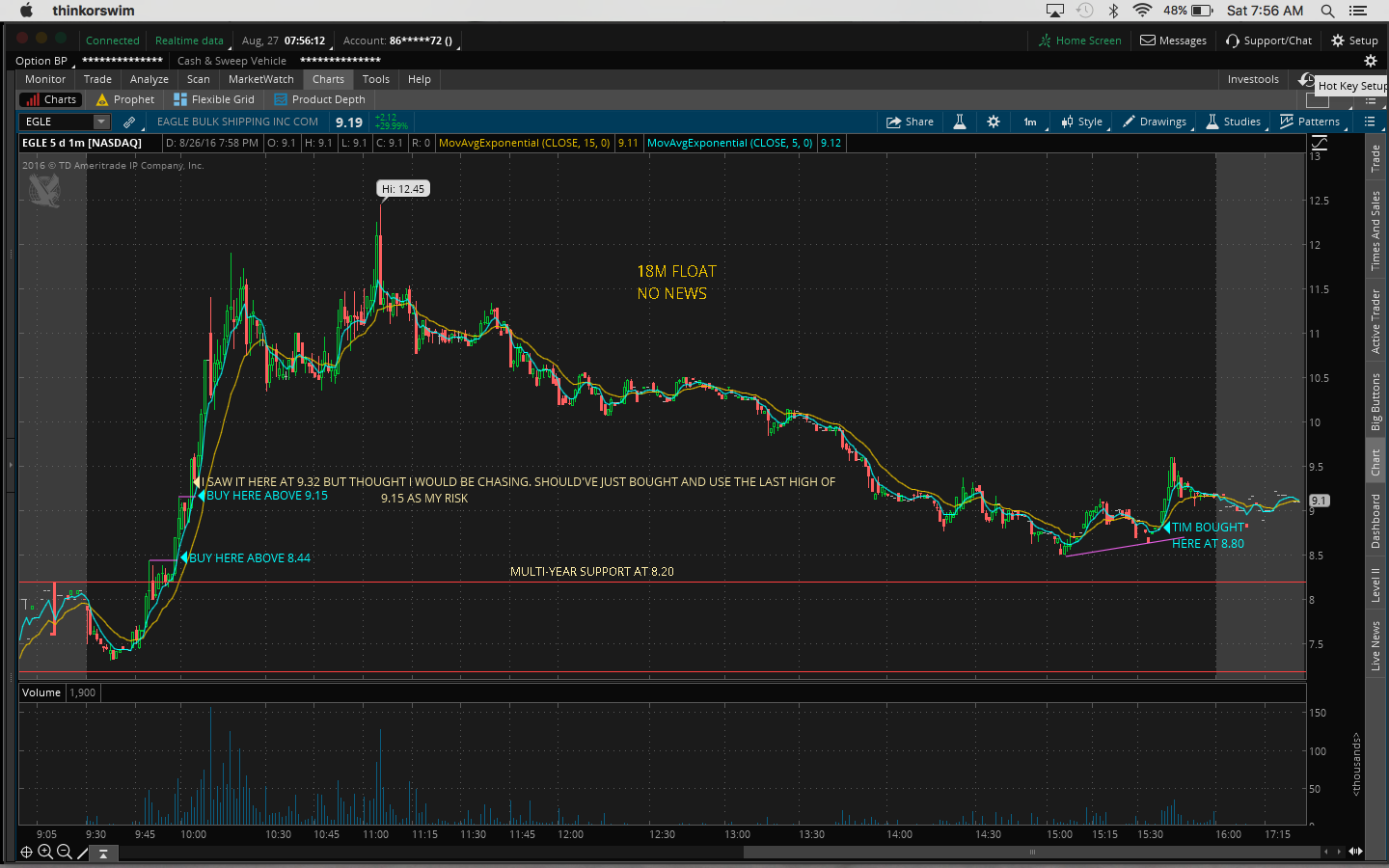This screenshot has height=868, width=1389.
Task: Click the EGLE symbol input field
Action: (x=56, y=122)
